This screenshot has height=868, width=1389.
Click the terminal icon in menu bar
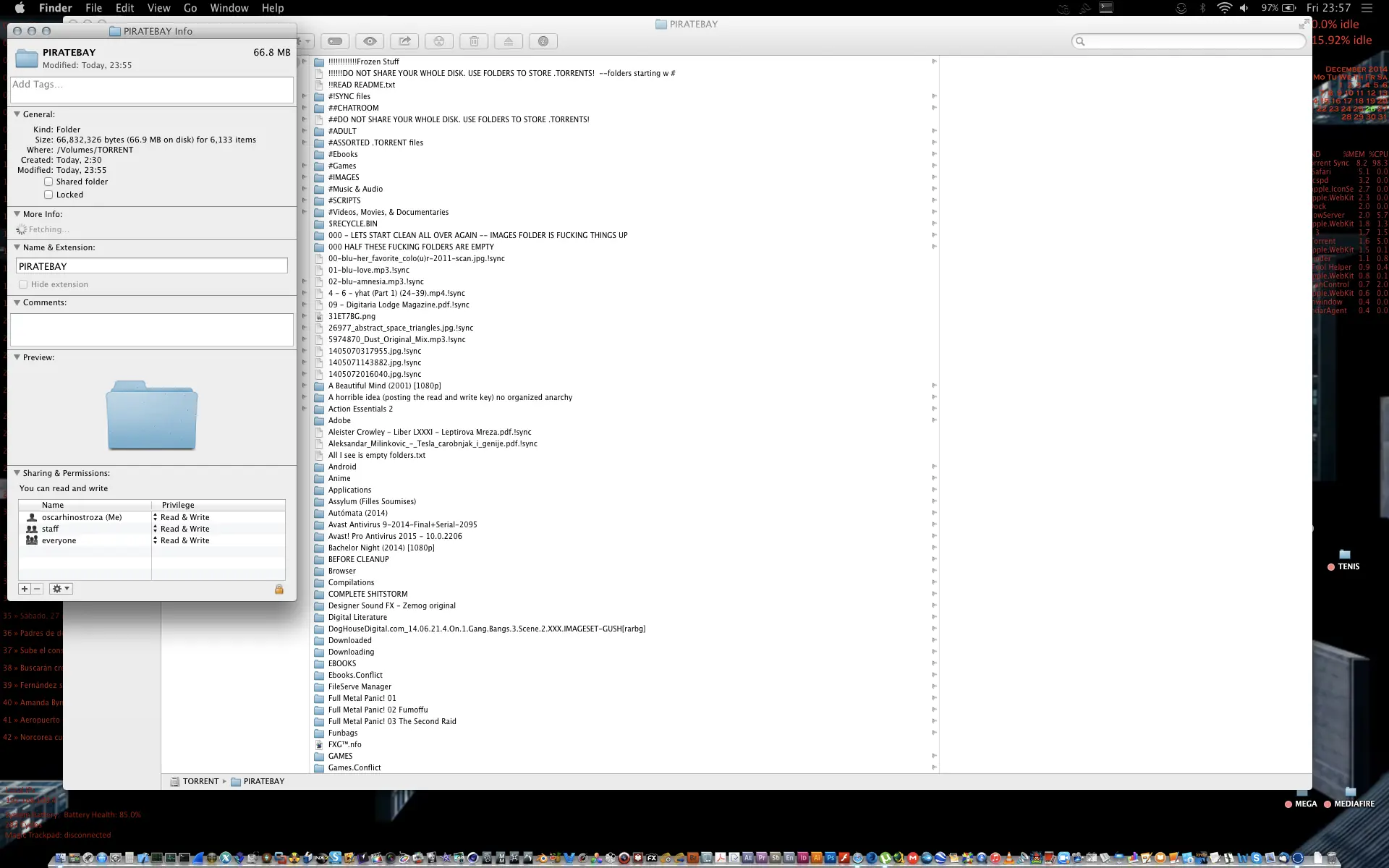1106,8
